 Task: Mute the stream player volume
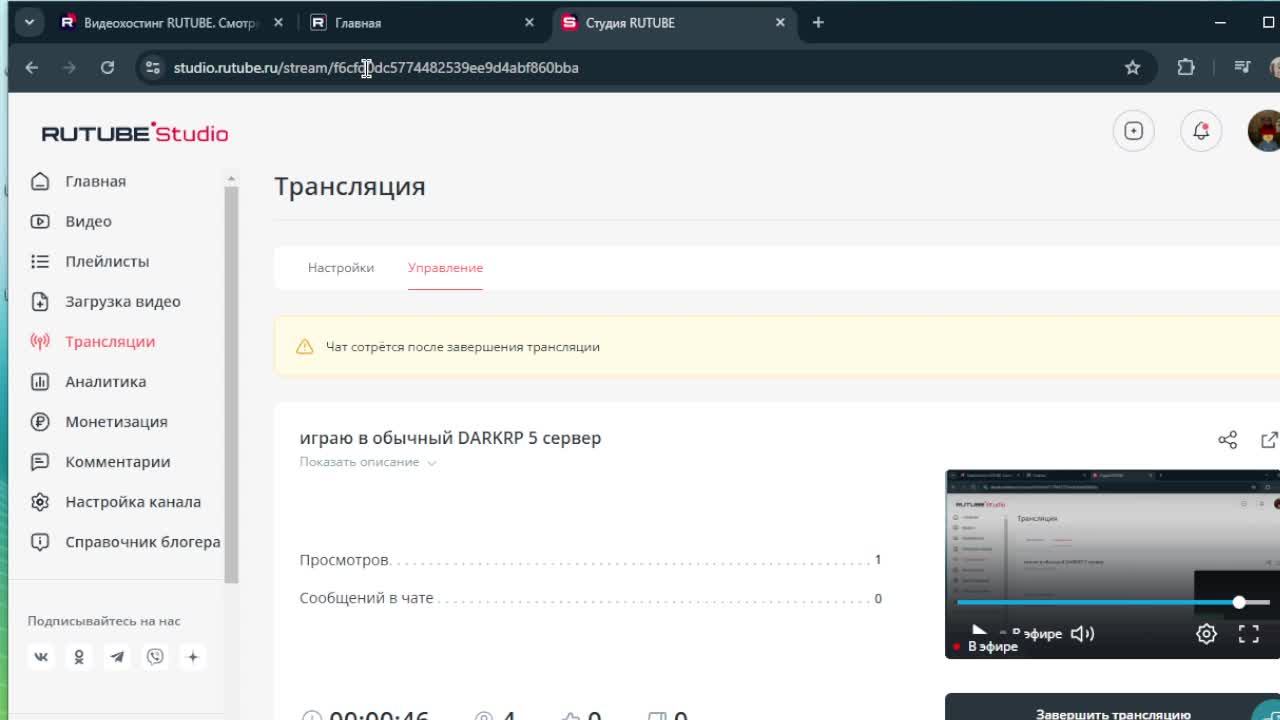[1082, 634]
